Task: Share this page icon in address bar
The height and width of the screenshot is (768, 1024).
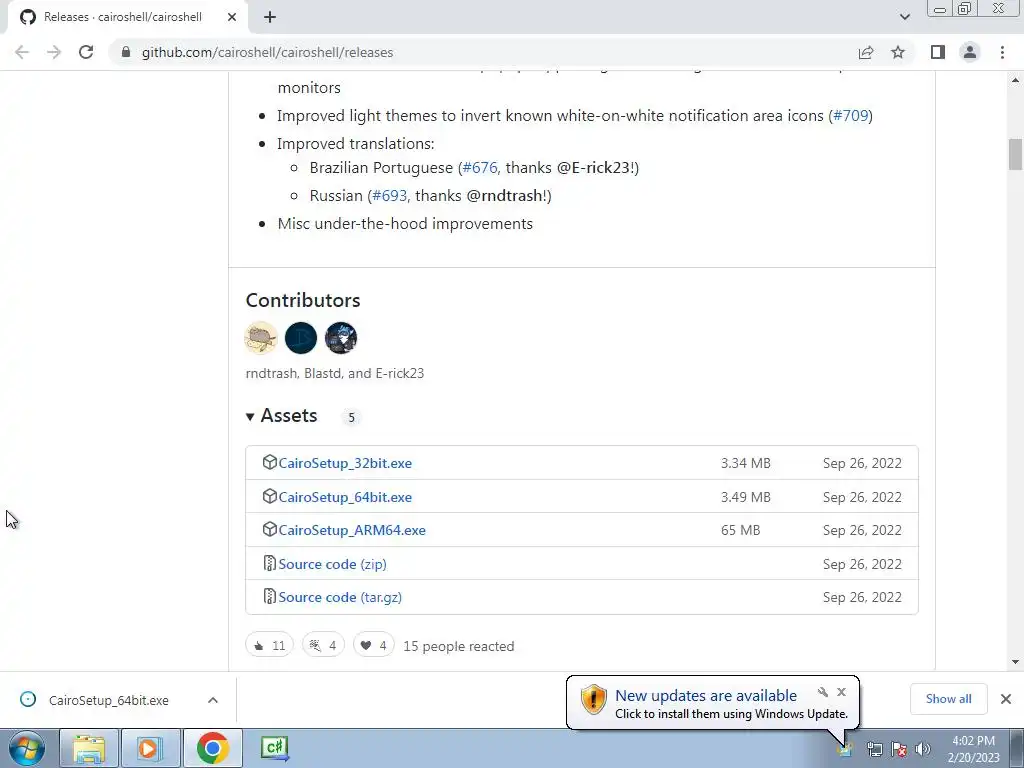Action: (866, 52)
